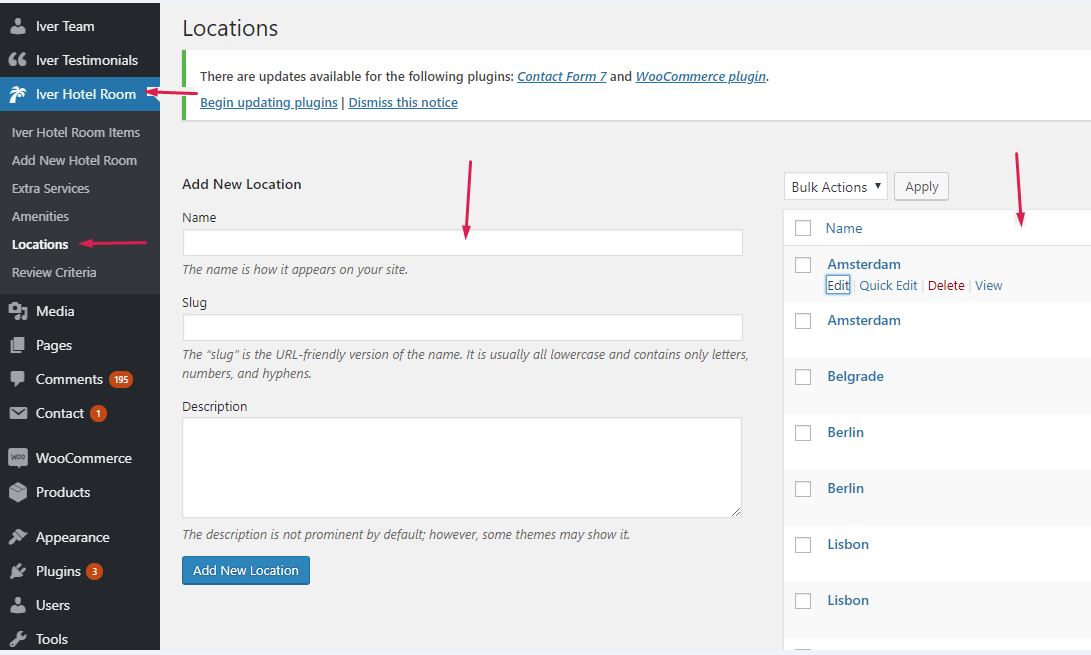Click the Iver Testimonials quote icon
1091x655 pixels.
tap(18, 60)
